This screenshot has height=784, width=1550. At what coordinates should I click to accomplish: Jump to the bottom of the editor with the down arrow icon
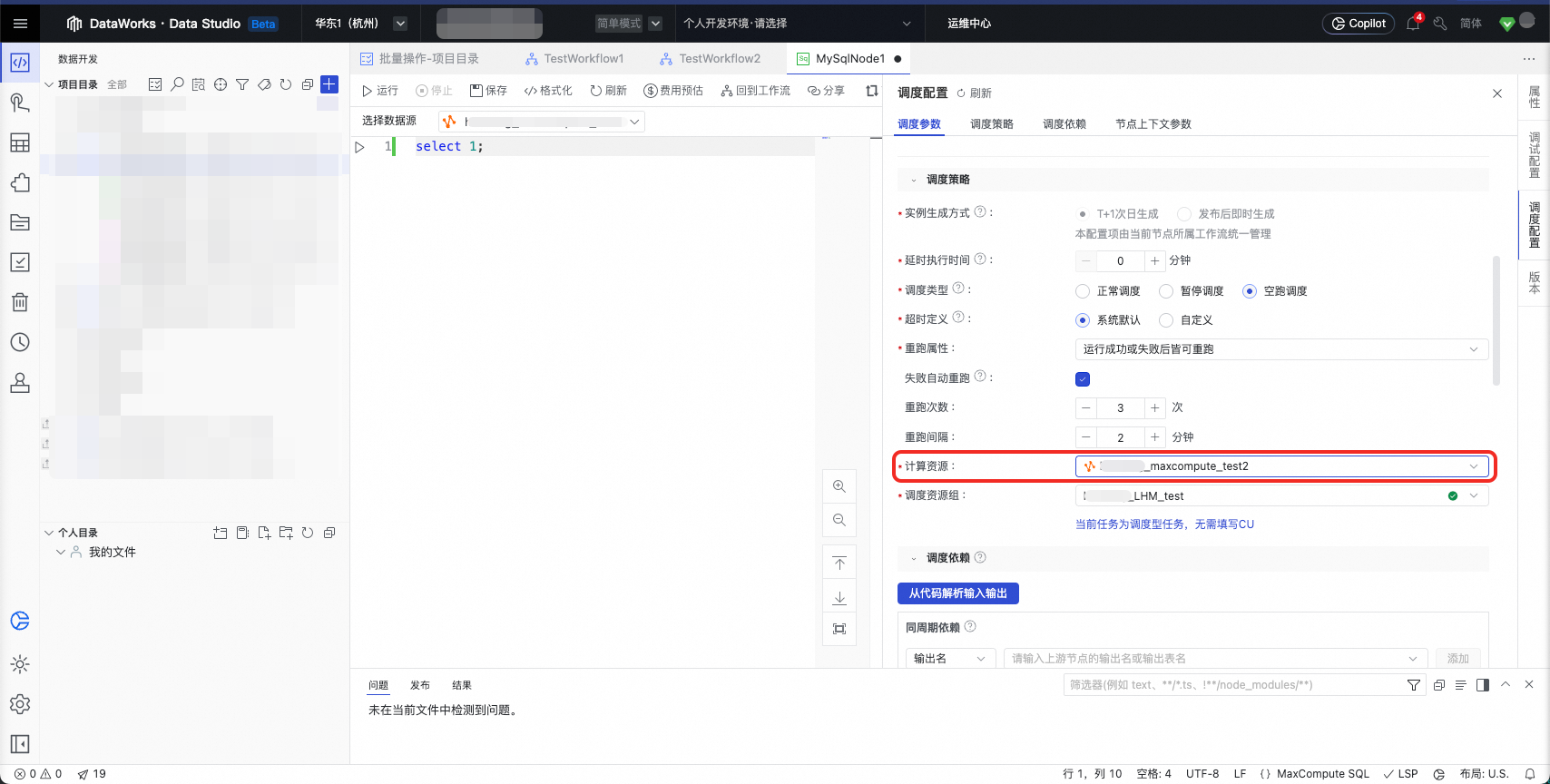[x=839, y=597]
